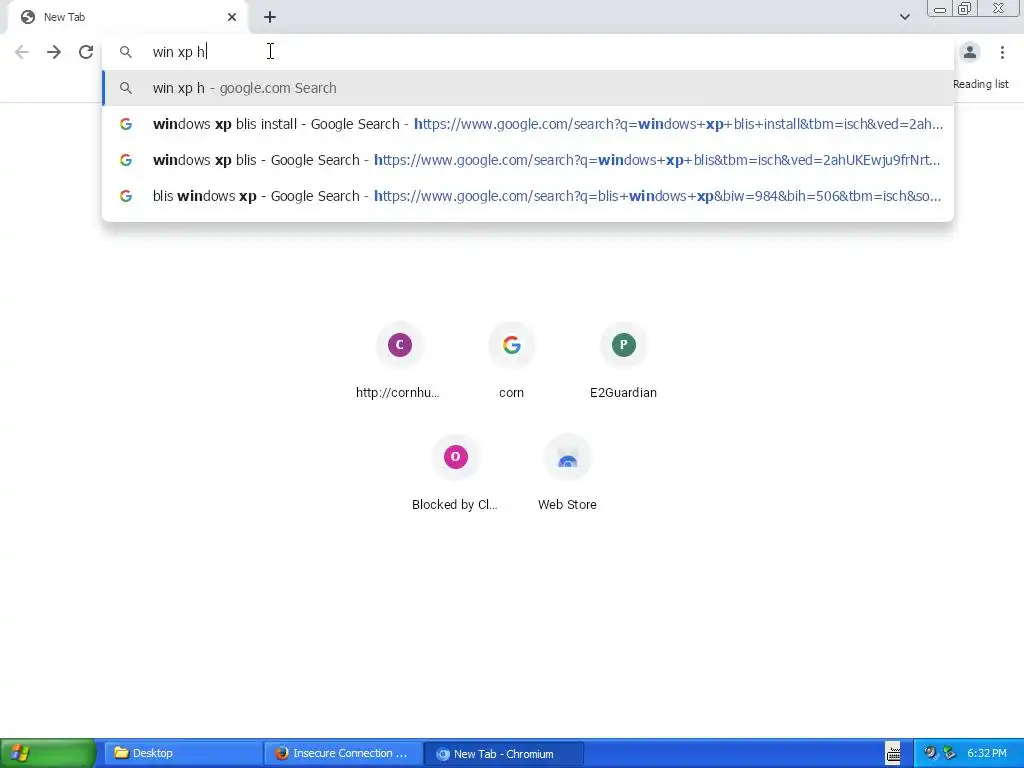This screenshot has height=768, width=1024.
Task: Click the network connection tray icon
Action: click(950, 753)
